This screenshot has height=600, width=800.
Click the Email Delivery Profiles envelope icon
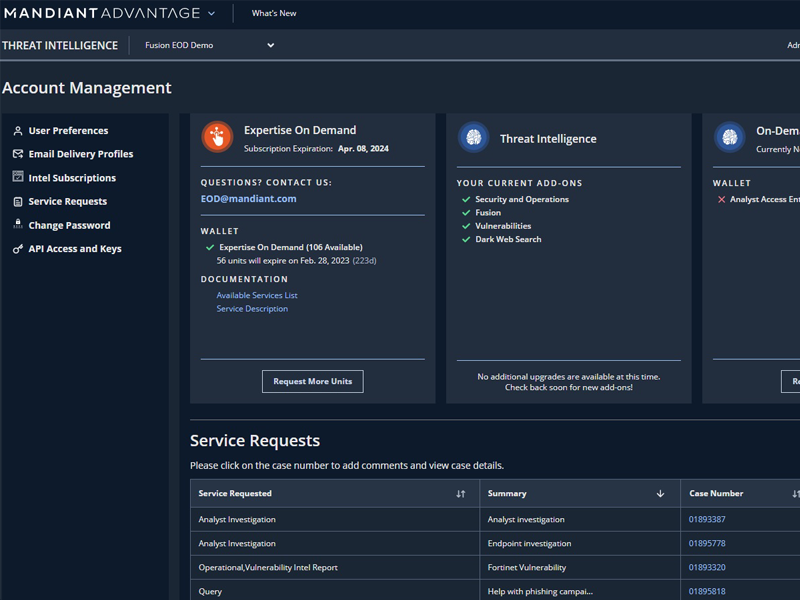point(18,154)
